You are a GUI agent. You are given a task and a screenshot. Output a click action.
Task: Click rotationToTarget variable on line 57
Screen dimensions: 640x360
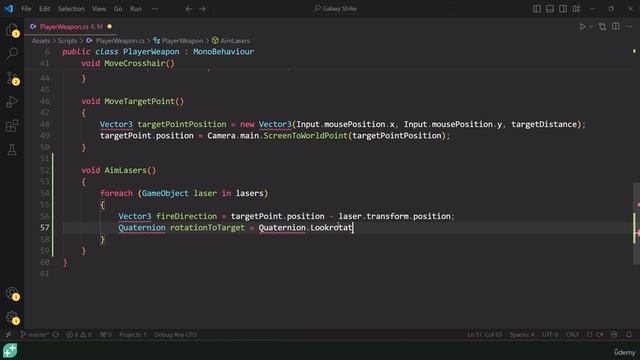tap(207, 228)
